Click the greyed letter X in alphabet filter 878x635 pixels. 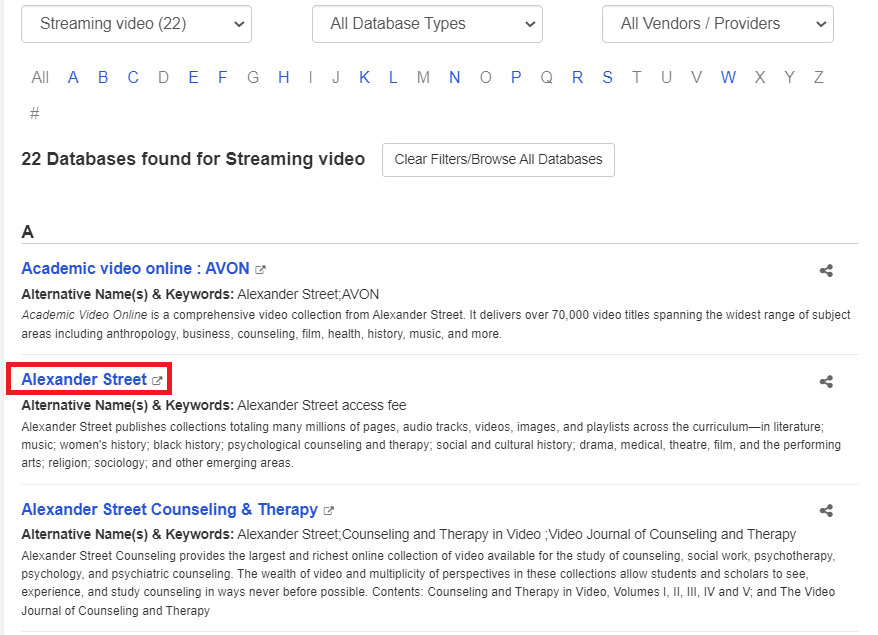(760, 77)
